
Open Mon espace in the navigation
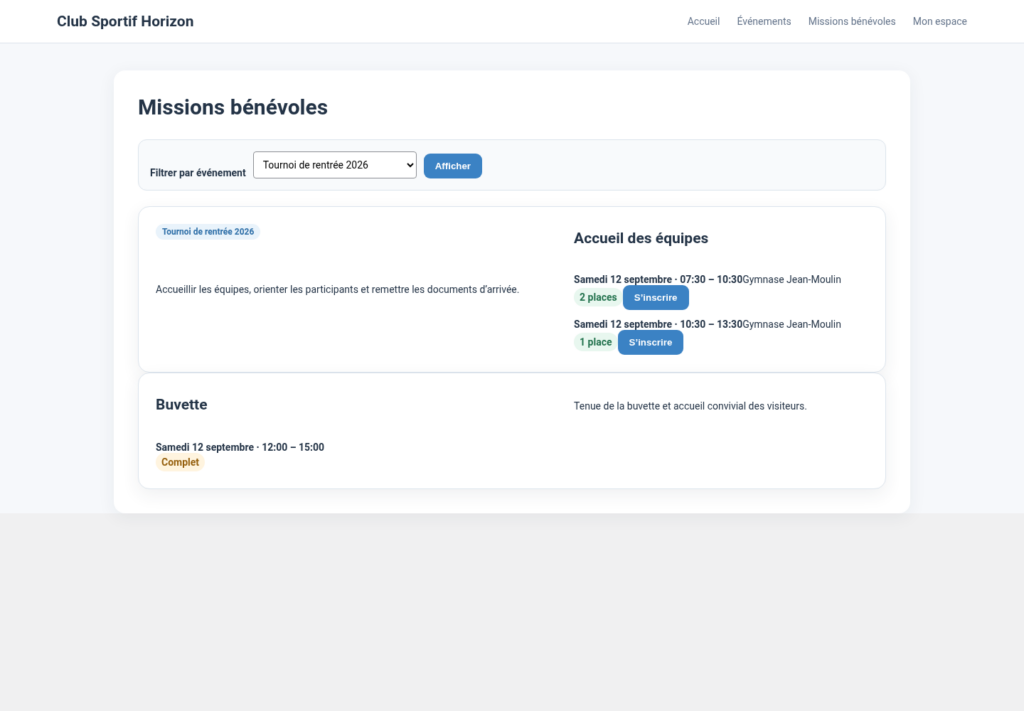pos(940,22)
